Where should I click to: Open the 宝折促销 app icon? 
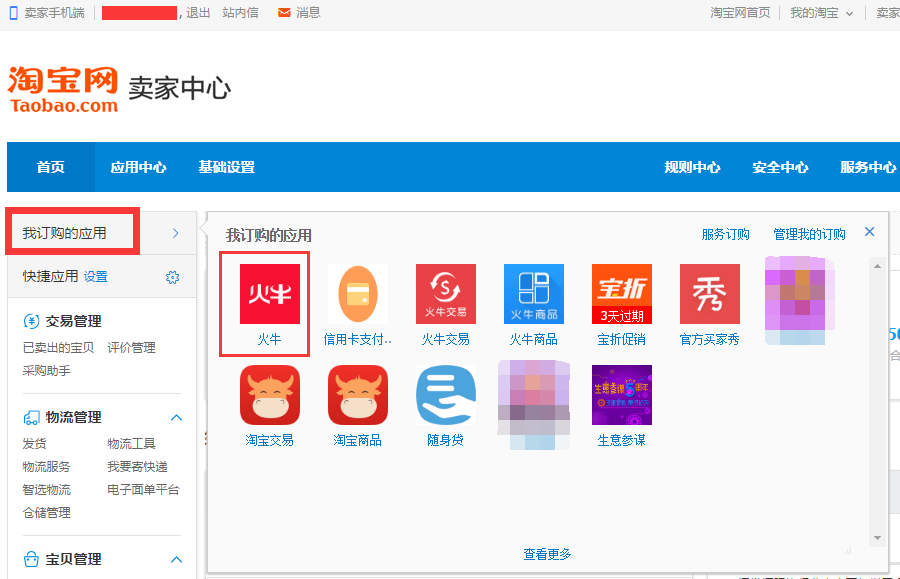click(x=621, y=295)
